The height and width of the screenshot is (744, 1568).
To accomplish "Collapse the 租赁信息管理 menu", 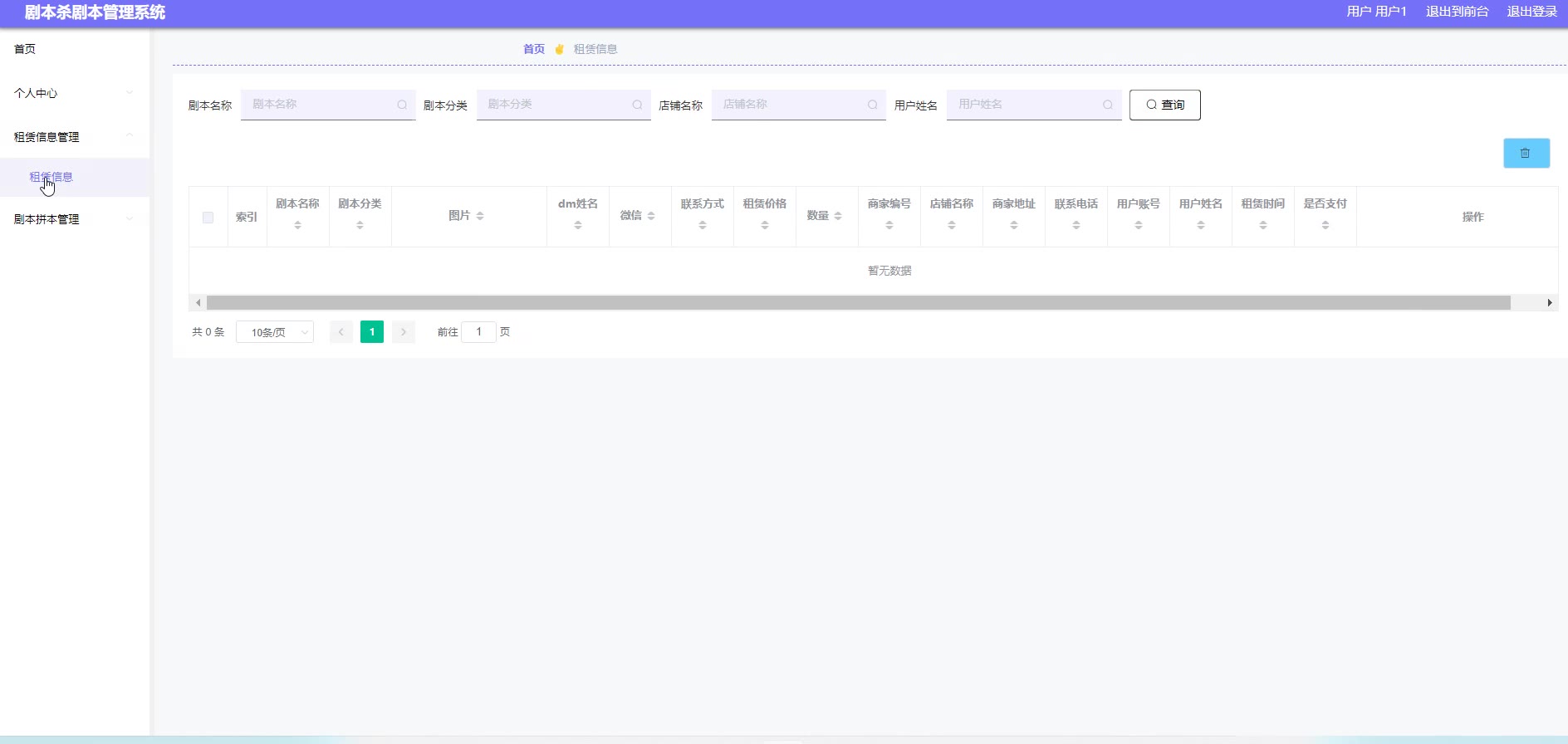I will click(75, 137).
